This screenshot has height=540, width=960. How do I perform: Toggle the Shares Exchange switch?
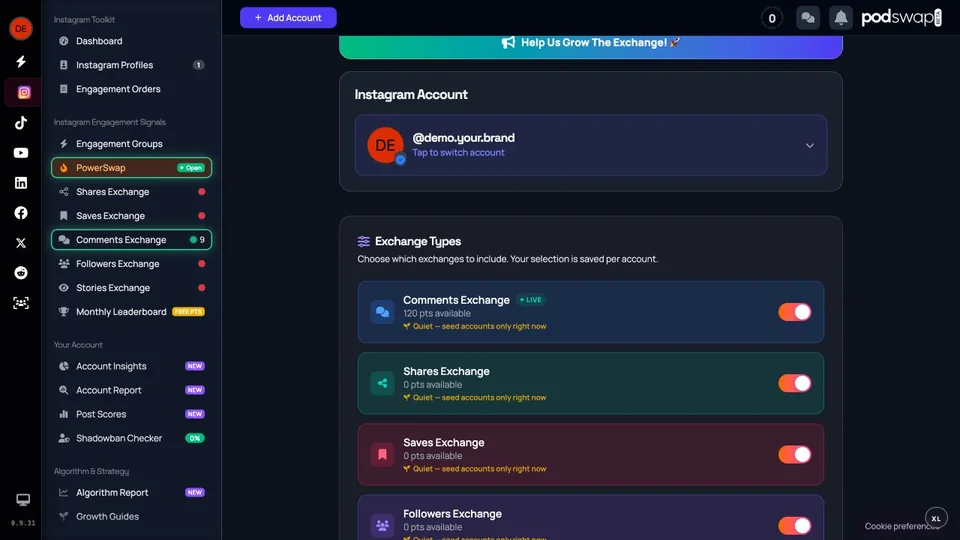(x=795, y=383)
